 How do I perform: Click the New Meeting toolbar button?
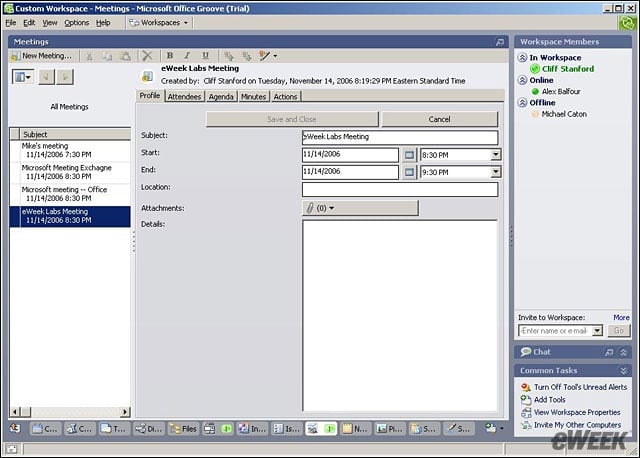pyautogui.click(x=42, y=56)
